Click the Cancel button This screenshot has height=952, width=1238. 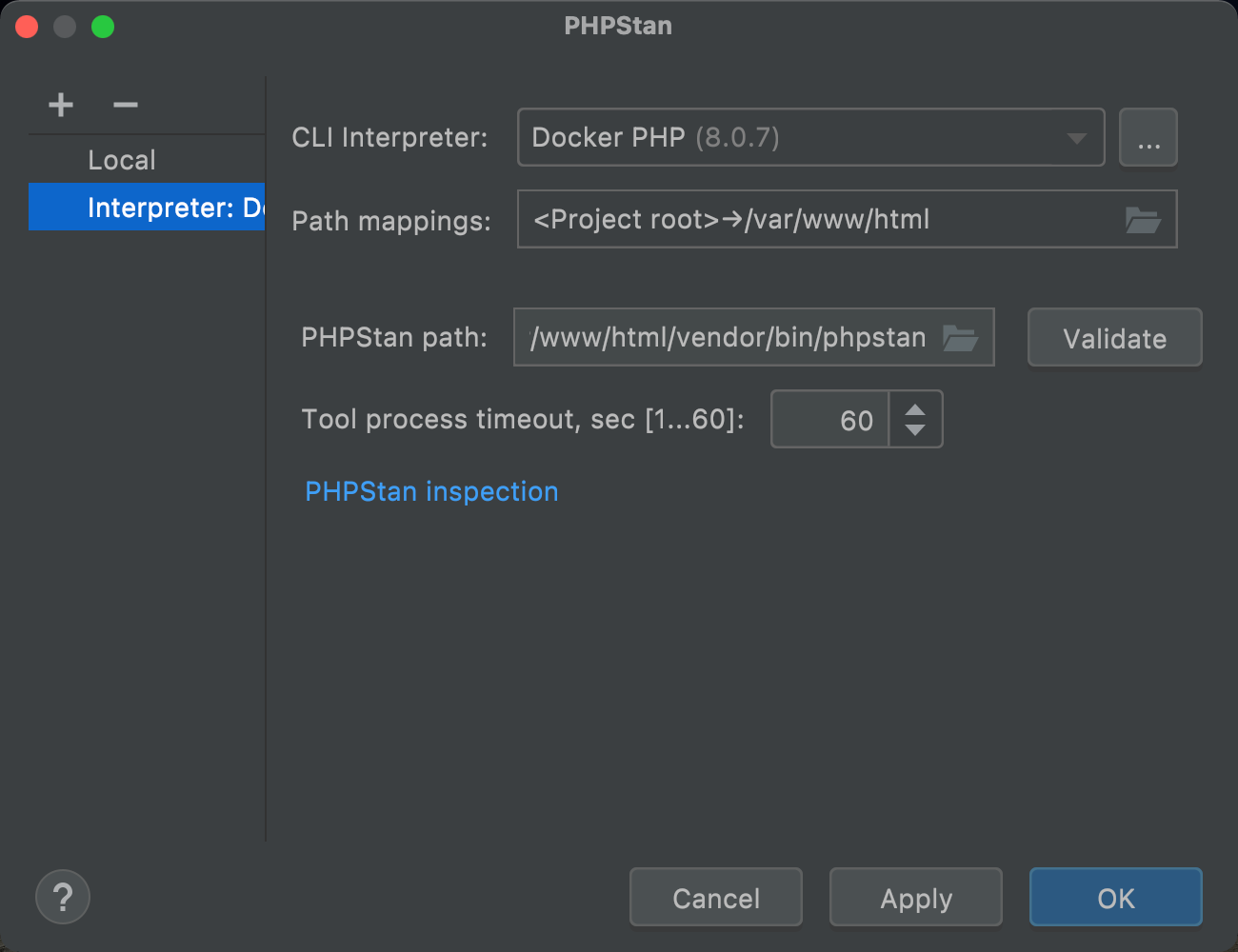[x=716, y=898]
